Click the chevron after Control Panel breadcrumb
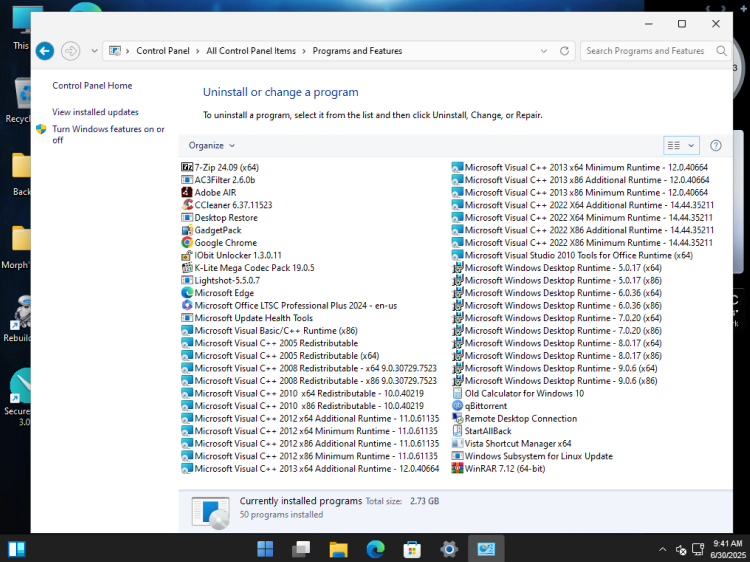 pos(198,51)
